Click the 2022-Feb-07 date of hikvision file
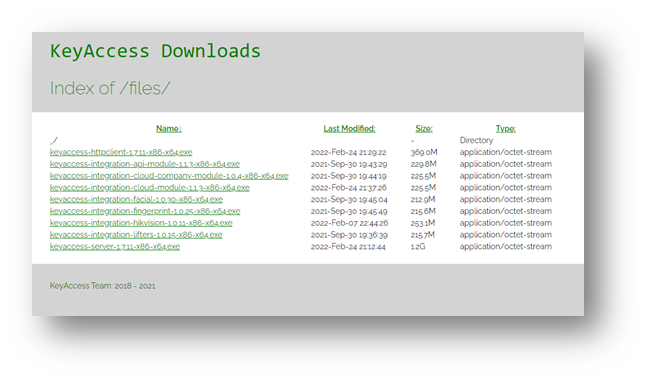Screen dimensions: 648x380 pyautogui.click(x=349, y=223)
